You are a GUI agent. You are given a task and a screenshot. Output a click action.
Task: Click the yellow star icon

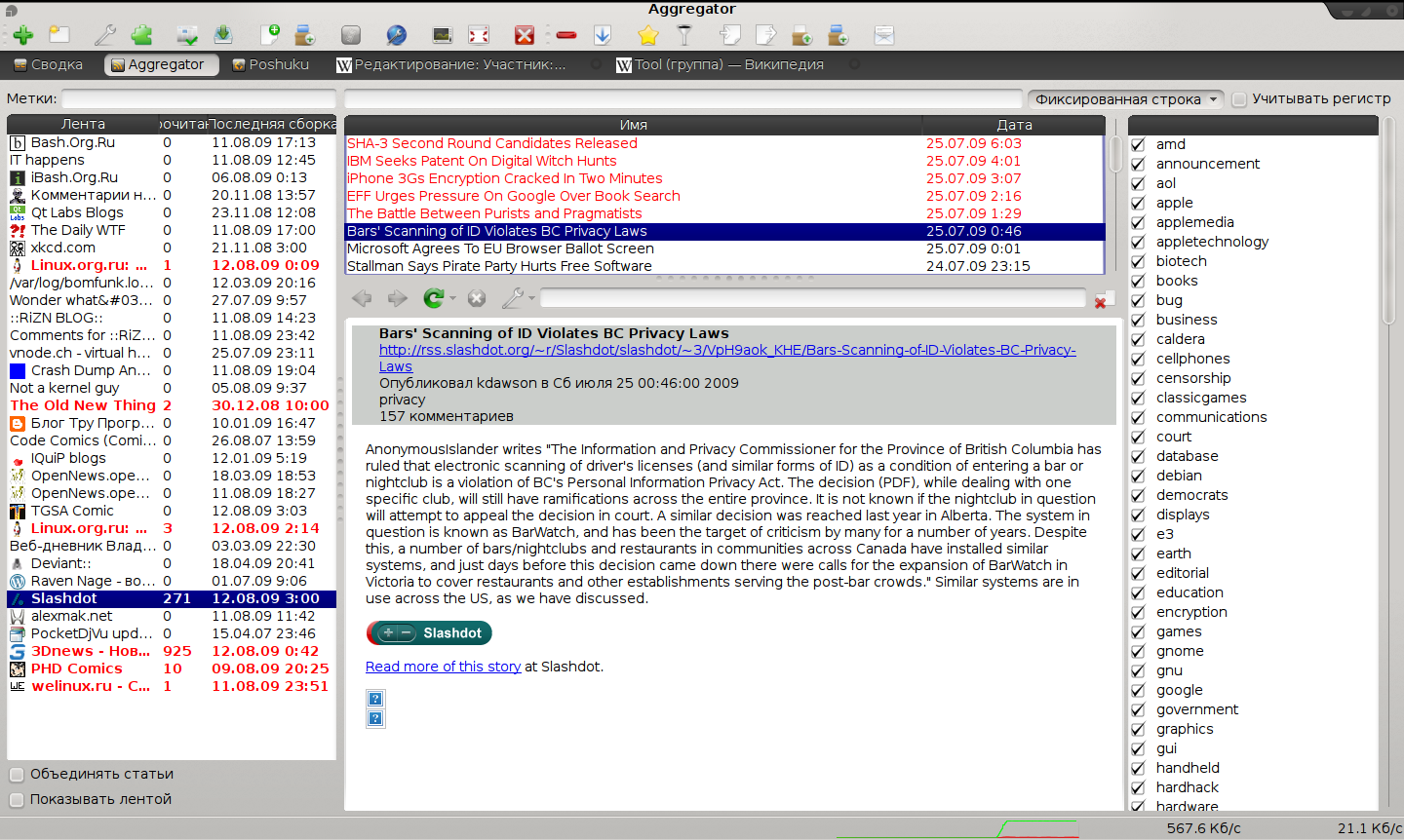click(648, 36)
